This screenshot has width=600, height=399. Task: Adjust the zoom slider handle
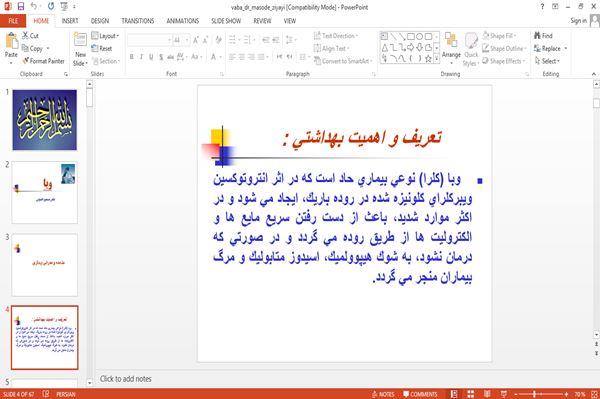(535, 394)
